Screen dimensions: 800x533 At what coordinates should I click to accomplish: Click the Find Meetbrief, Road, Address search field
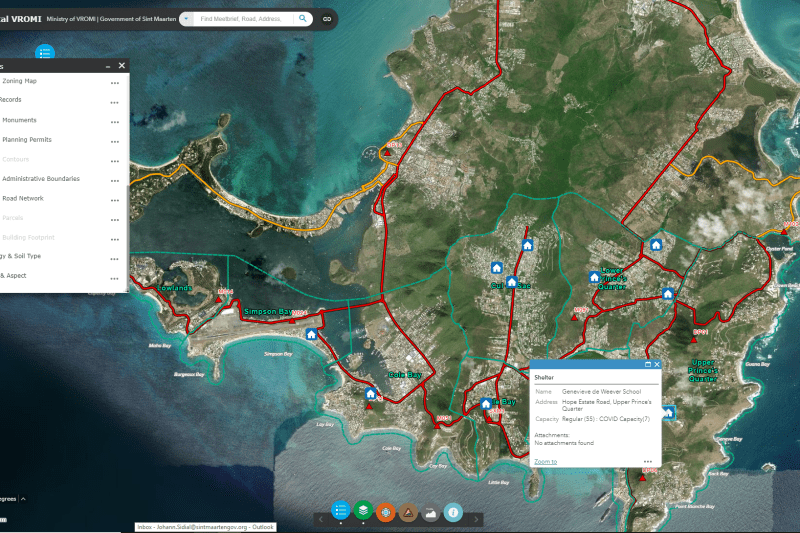point(243,19)
